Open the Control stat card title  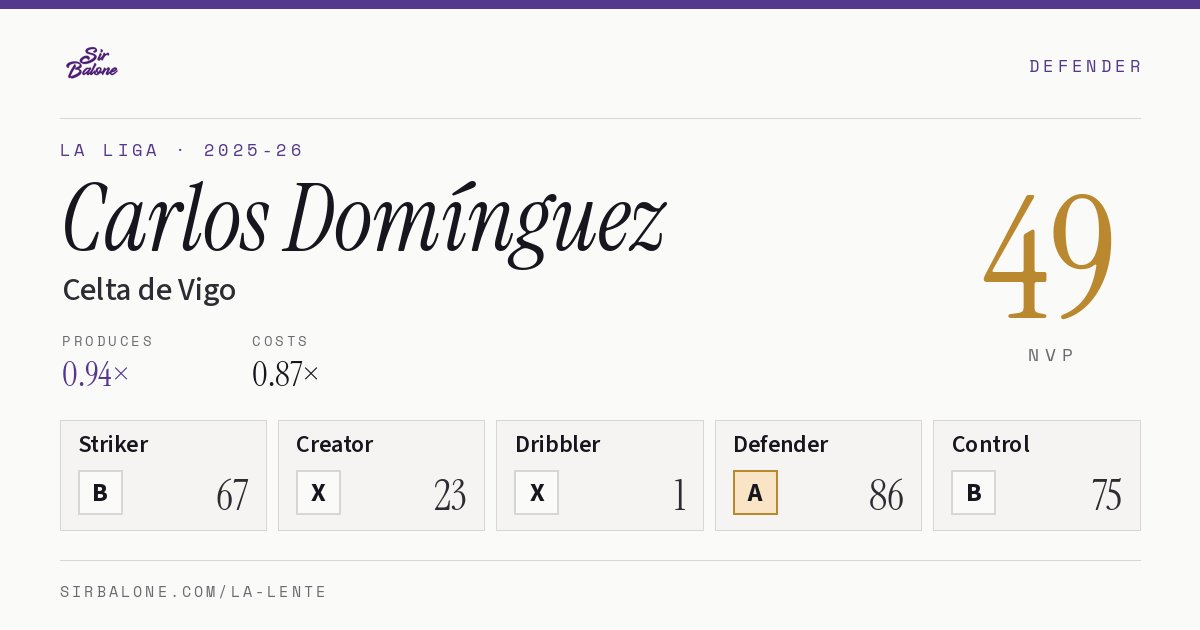click(990, 444)
